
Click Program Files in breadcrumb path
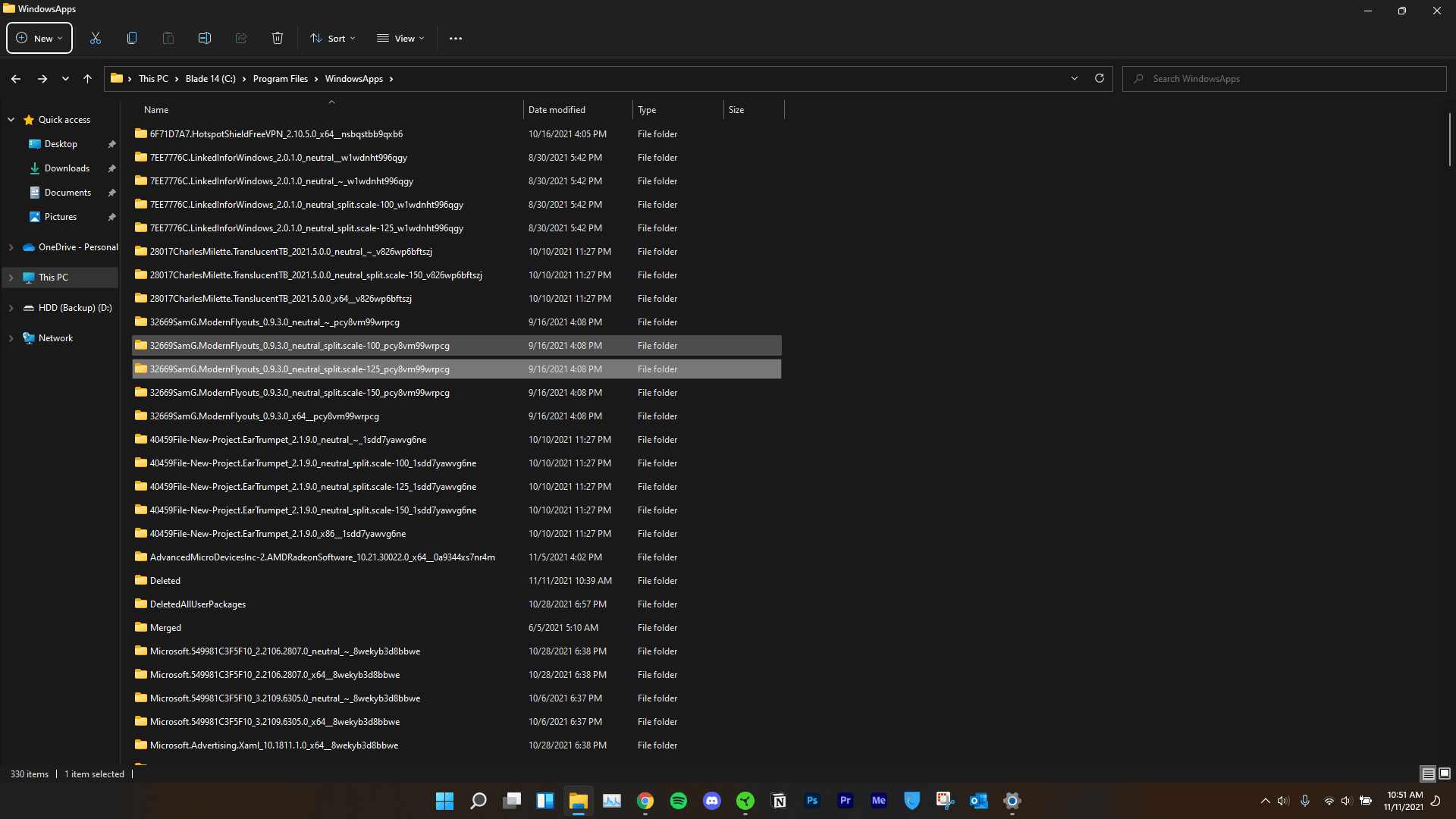pyautogui.click(x=281, y=79)
